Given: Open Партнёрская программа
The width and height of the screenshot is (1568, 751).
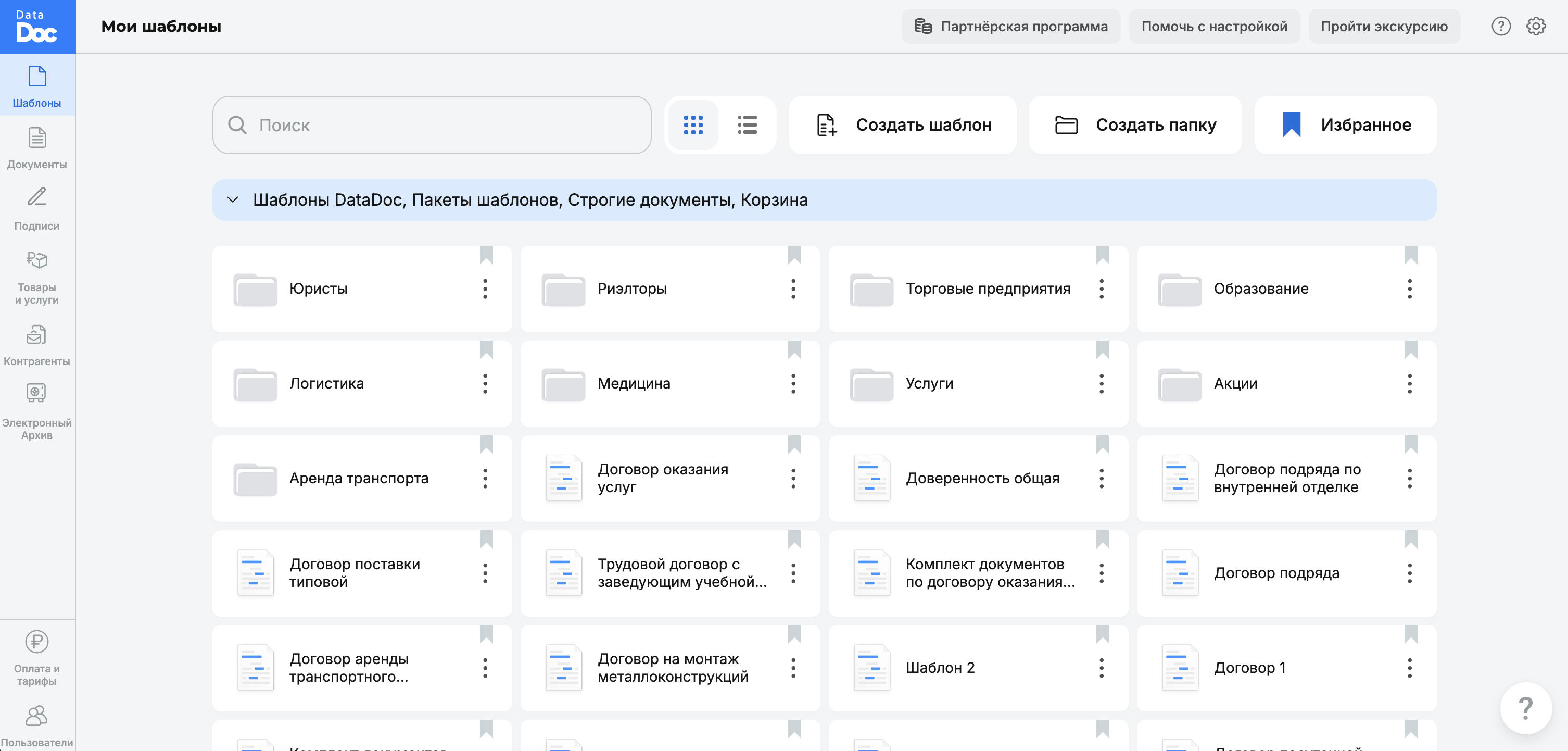Looking at the screenshot, I should click(1010, 26).
